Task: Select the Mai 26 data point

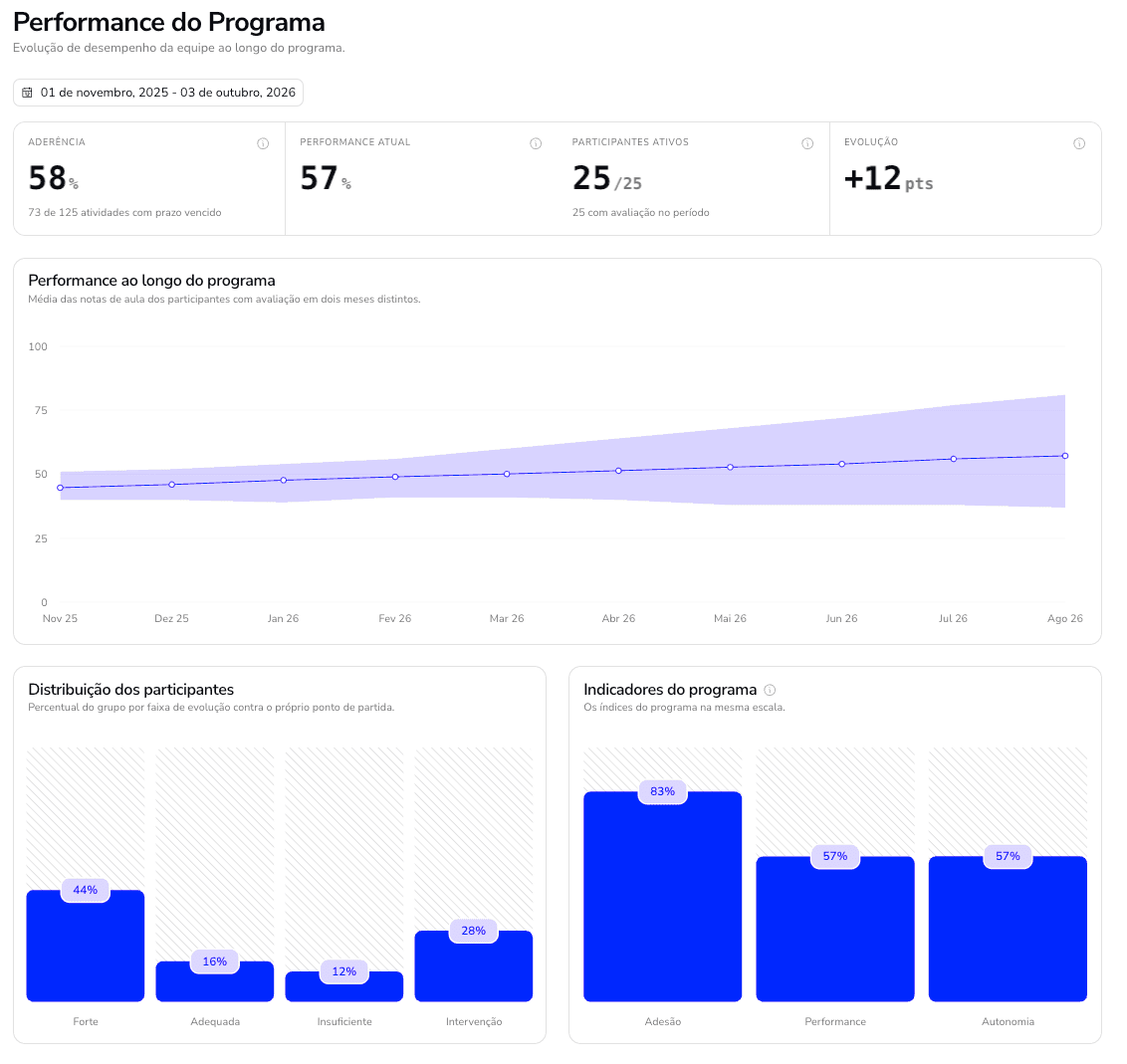Action: coord(730,467)
